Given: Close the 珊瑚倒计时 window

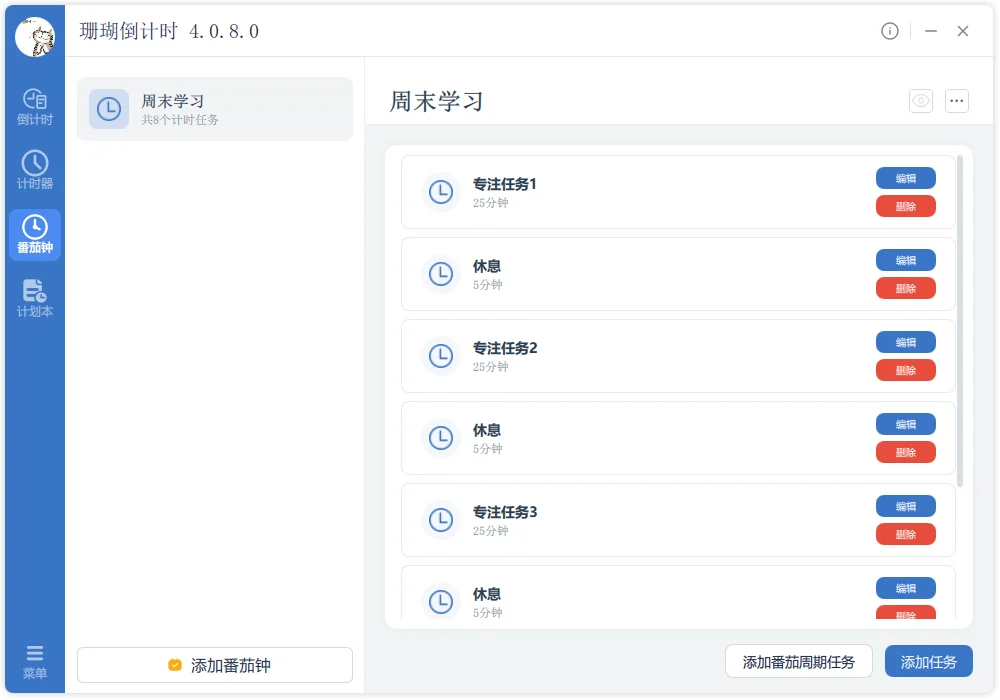Looking at the screenshot, I should point(963,31).
